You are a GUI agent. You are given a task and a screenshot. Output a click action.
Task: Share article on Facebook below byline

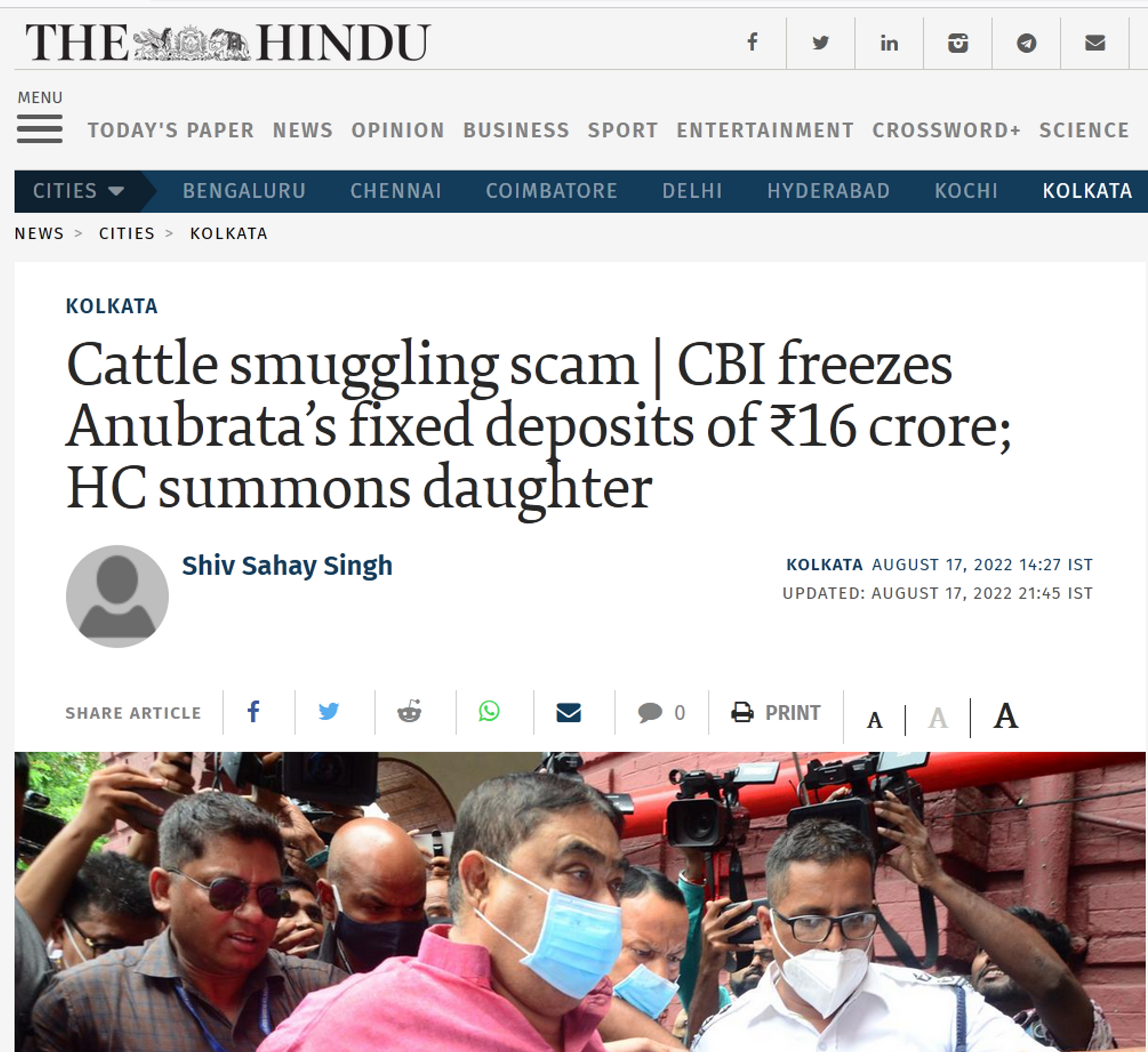(x=254, y=711)
